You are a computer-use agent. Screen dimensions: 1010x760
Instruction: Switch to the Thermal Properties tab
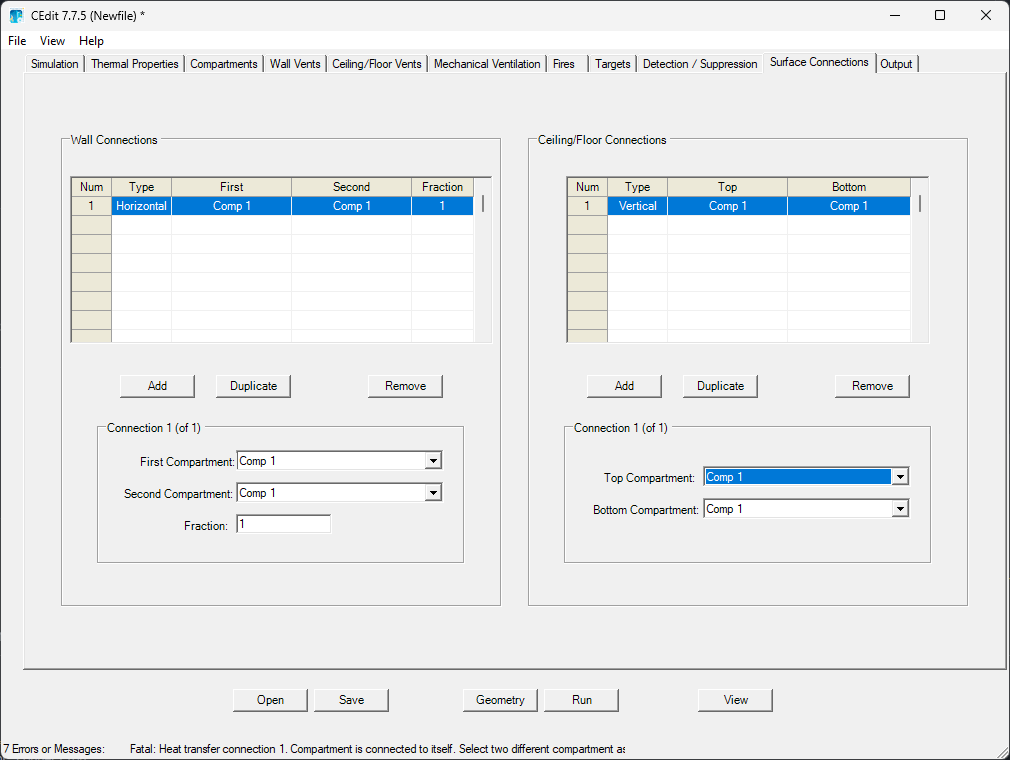pos(135,64)
